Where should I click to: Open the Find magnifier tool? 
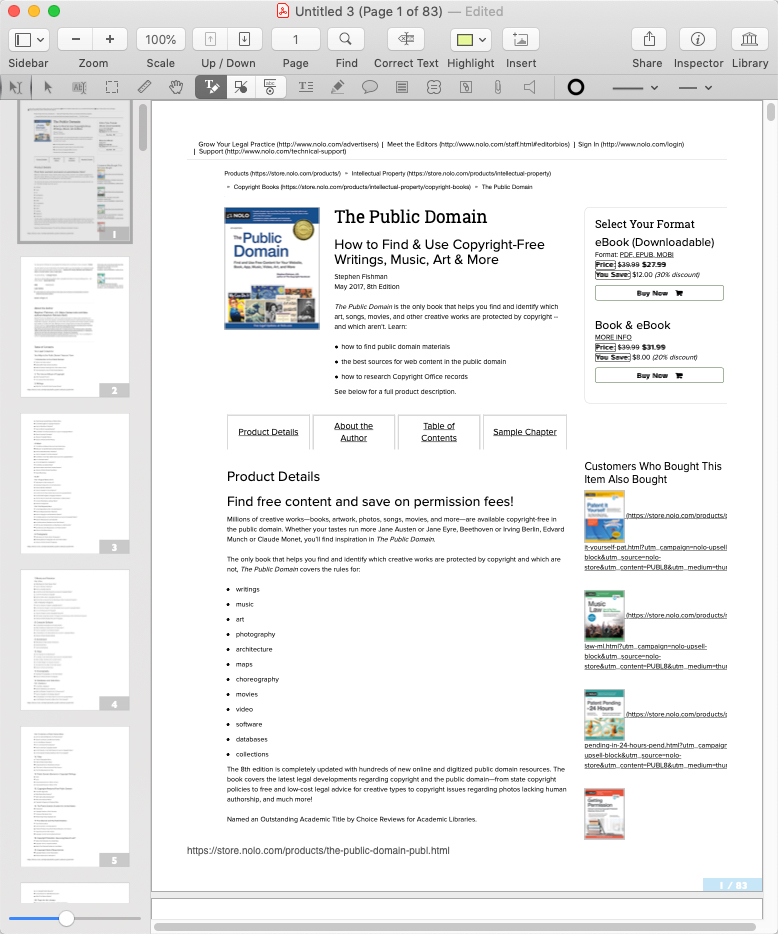point(346,39)
